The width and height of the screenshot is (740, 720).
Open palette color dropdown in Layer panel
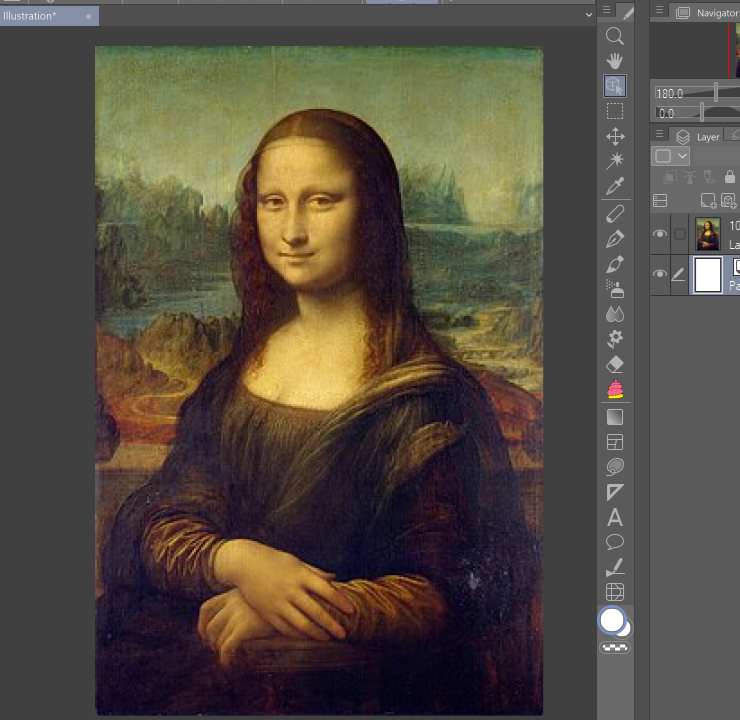coord(671,156)
